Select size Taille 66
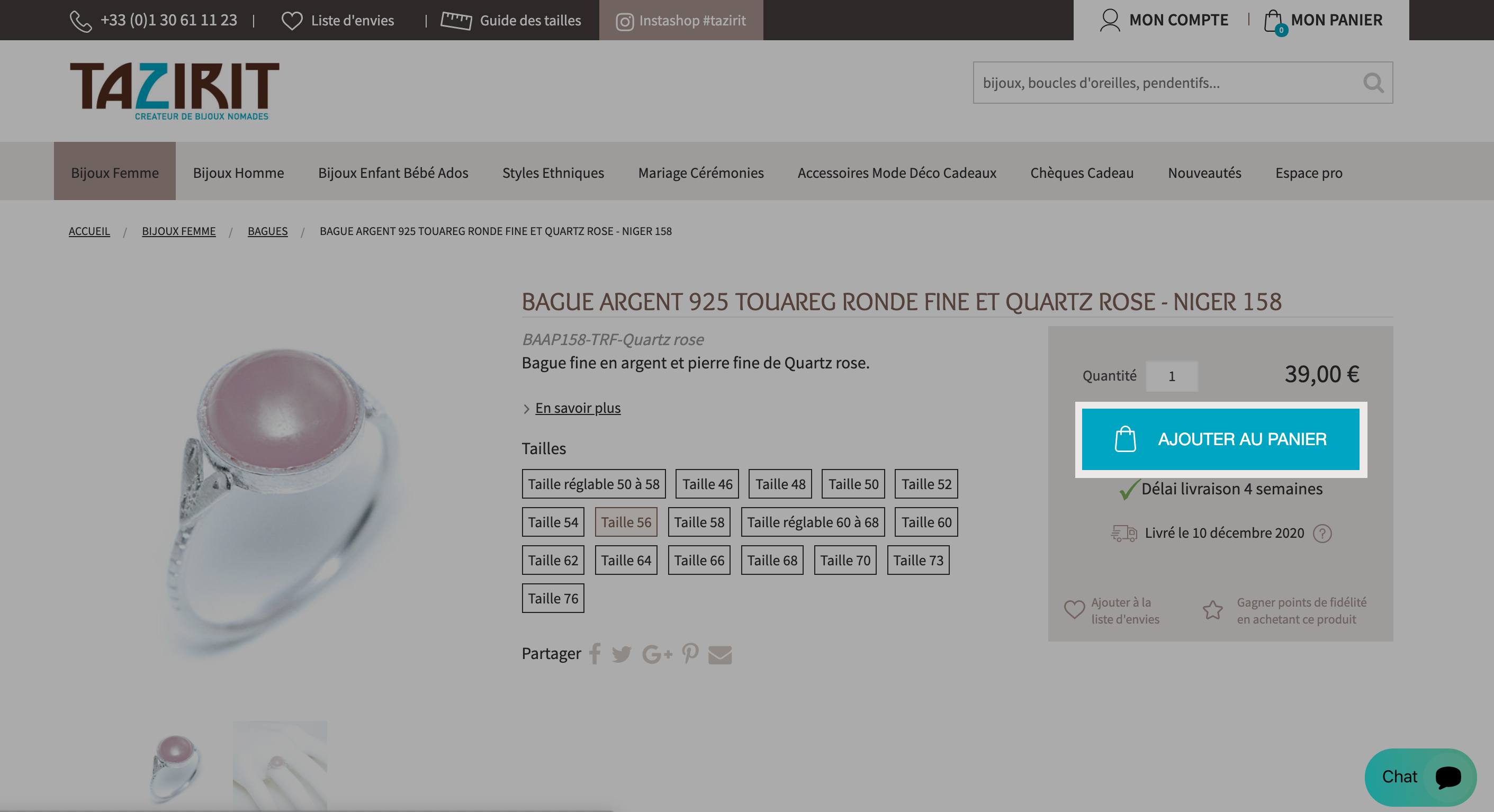This screenshot has width=1494, height=812. click(699, 560)
